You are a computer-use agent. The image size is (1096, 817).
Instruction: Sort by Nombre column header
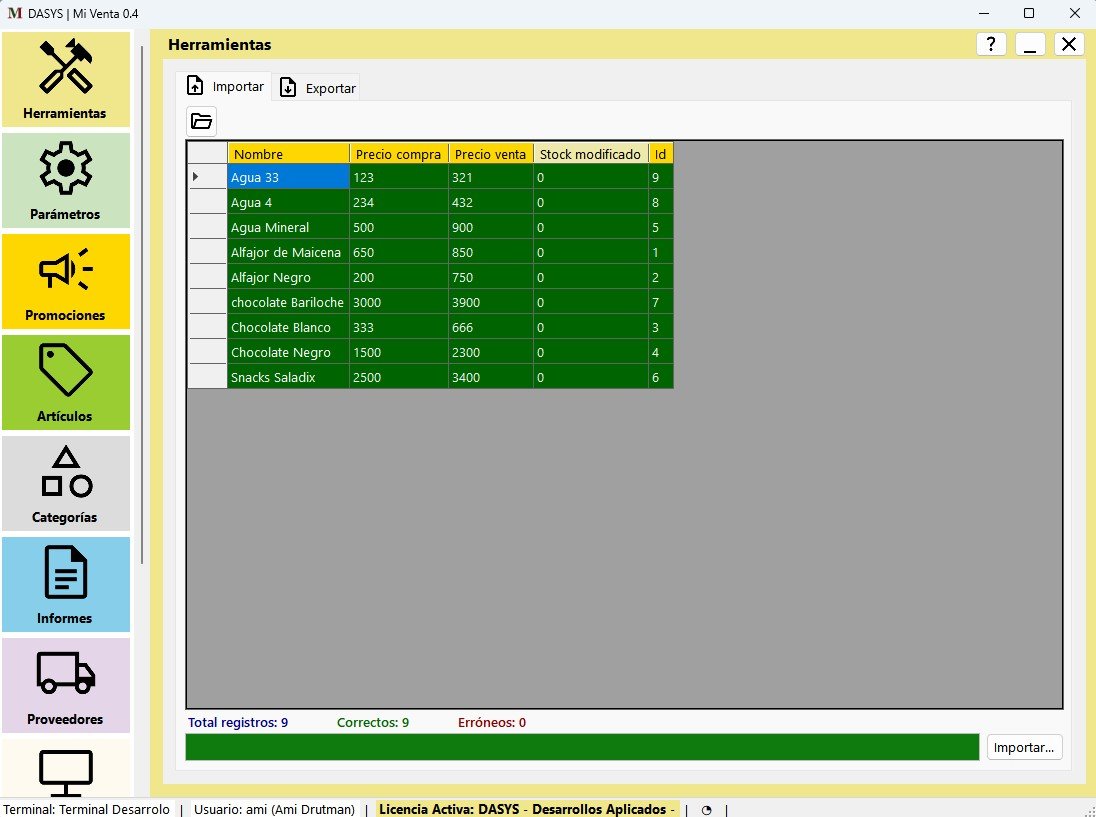pos(288,154)
